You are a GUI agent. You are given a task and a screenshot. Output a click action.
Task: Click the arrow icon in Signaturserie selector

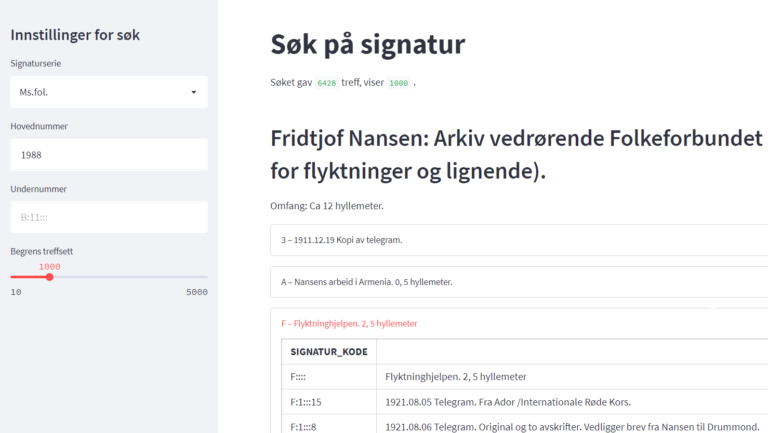pos(193,92)
